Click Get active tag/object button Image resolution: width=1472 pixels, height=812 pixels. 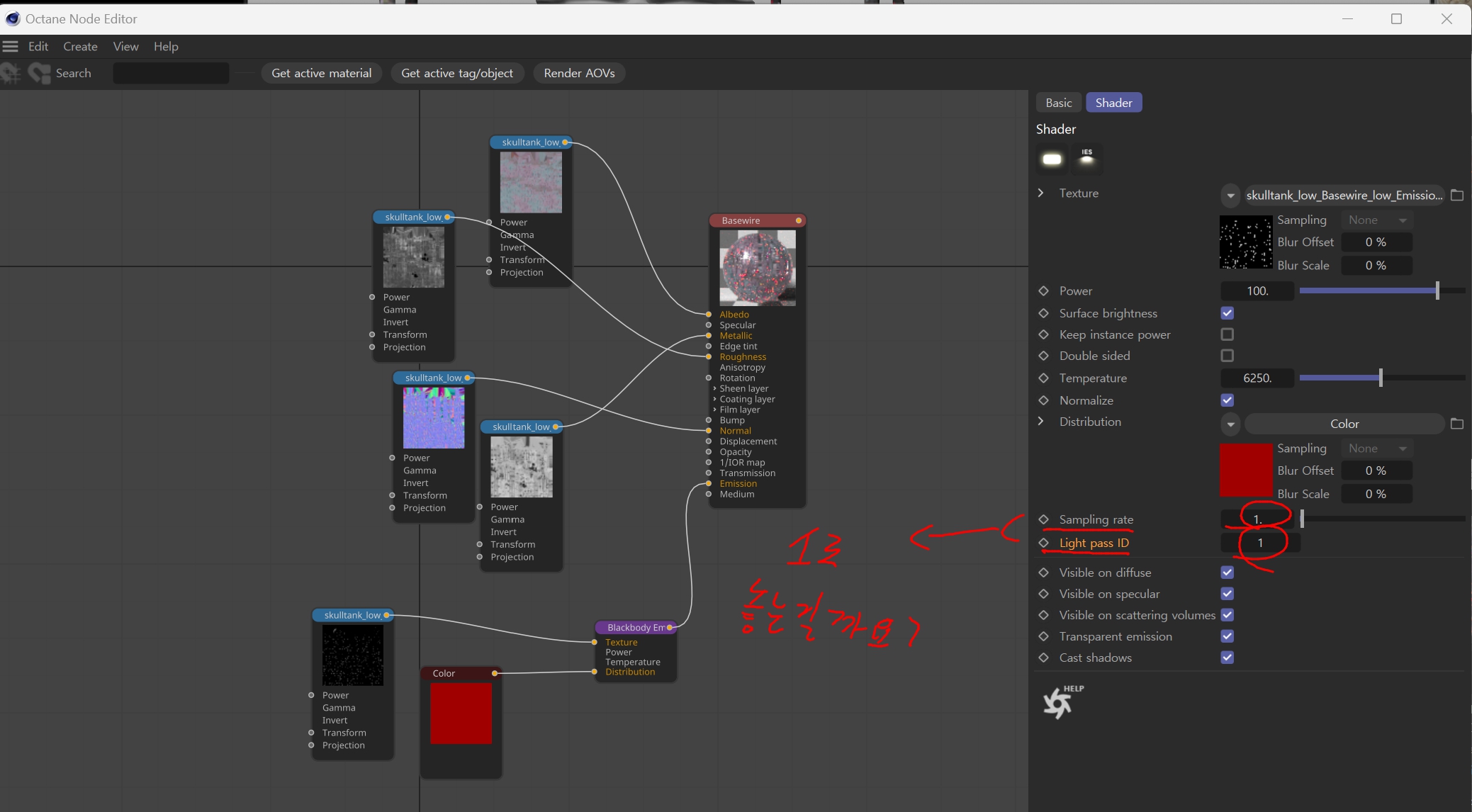(x=457, y=73)
